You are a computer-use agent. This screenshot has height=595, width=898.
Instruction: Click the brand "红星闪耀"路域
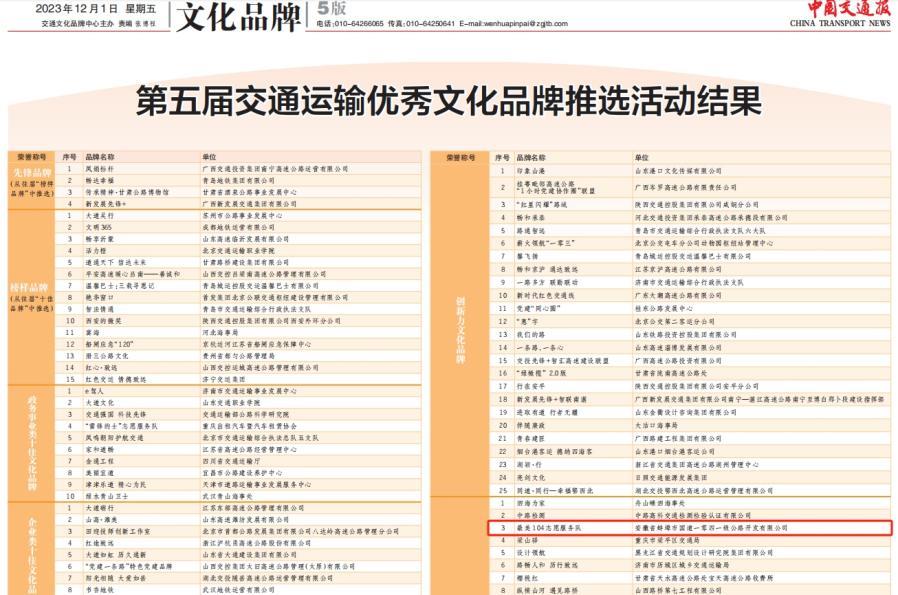[542, 204]
